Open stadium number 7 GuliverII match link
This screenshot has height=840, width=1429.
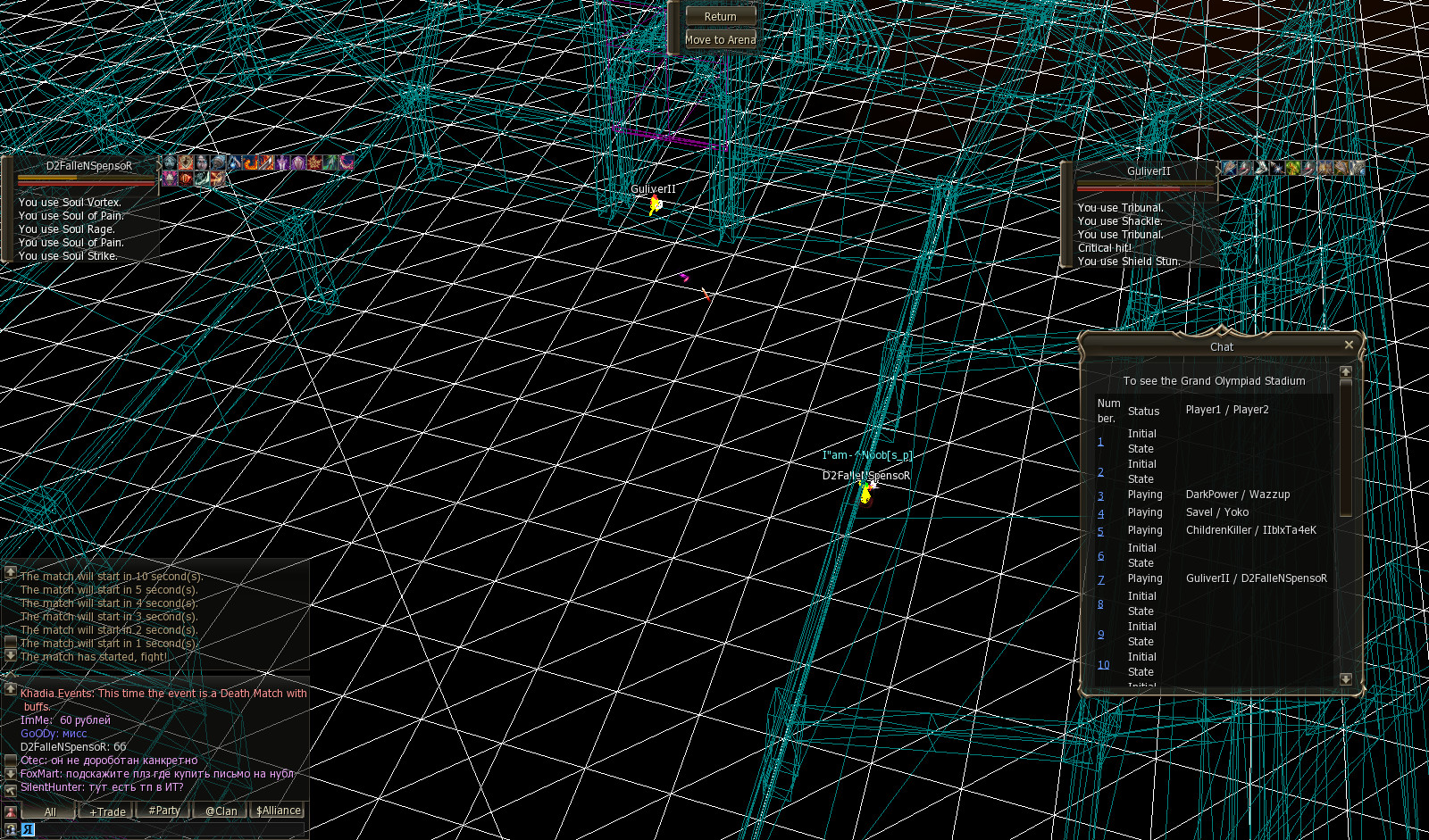[x=1100, y=579]
